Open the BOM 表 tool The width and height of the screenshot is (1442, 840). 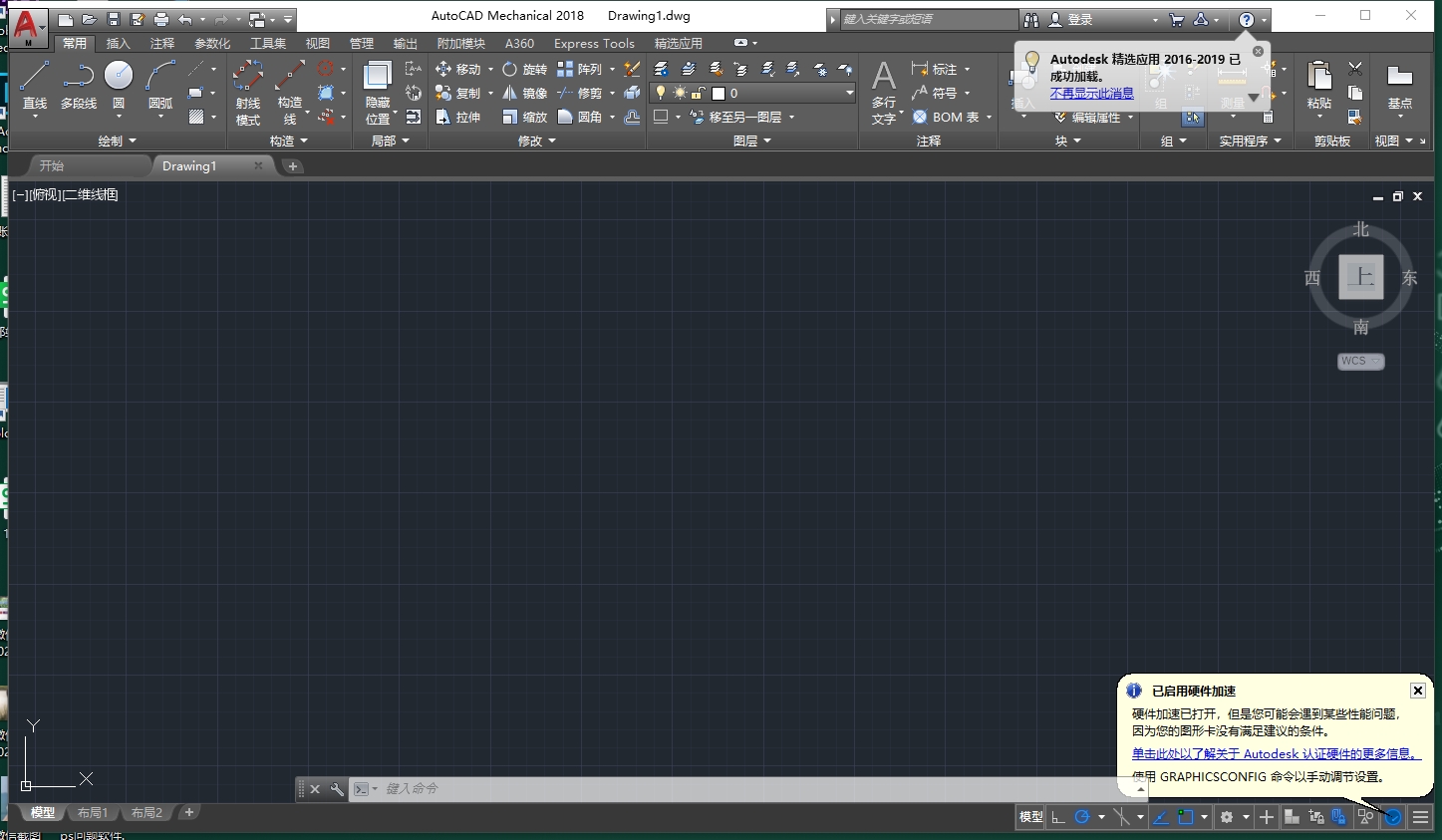pos(946,117)
